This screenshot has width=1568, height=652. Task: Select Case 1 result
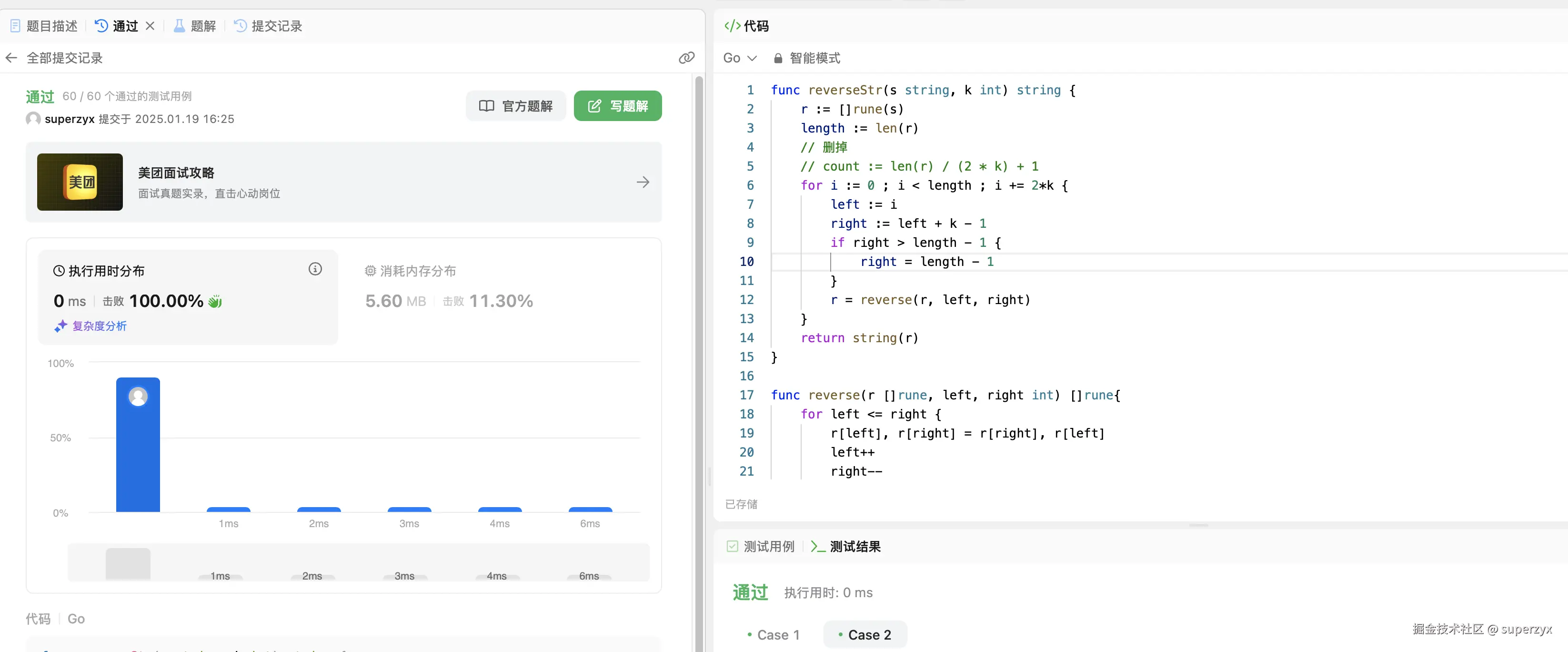click(x=773, y=635)
